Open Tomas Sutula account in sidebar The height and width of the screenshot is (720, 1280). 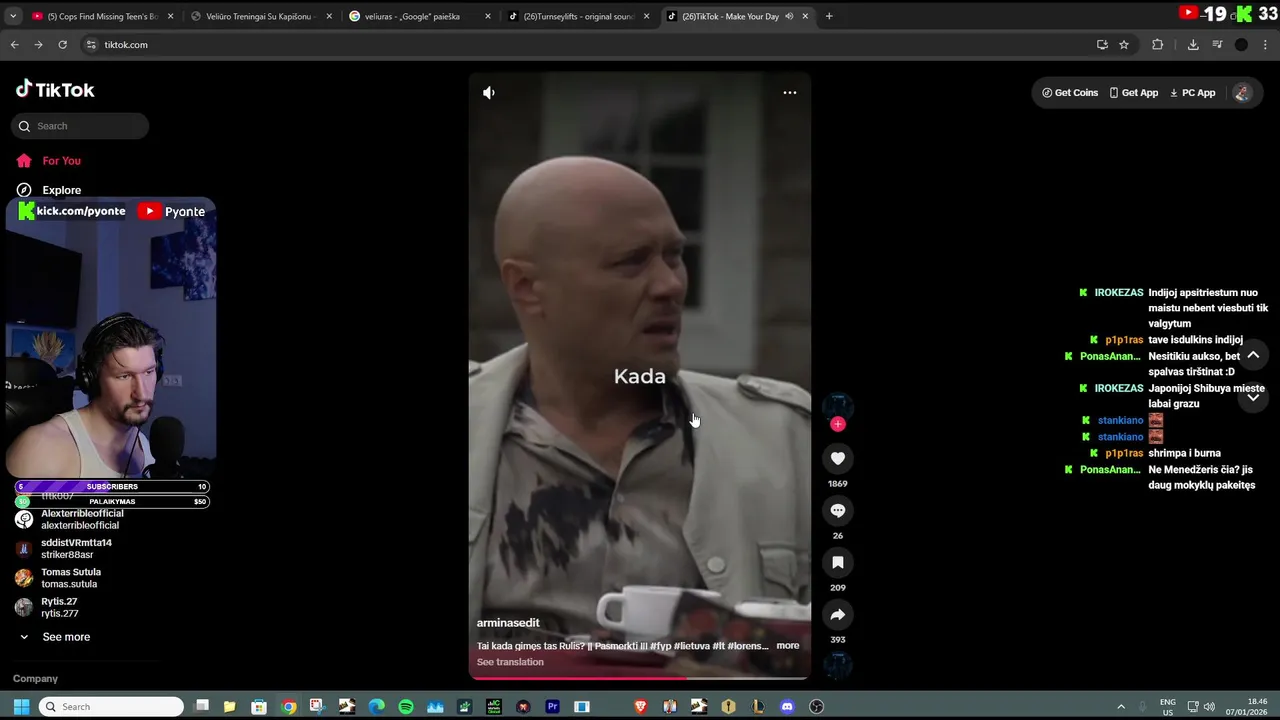(x=71, y=578)
